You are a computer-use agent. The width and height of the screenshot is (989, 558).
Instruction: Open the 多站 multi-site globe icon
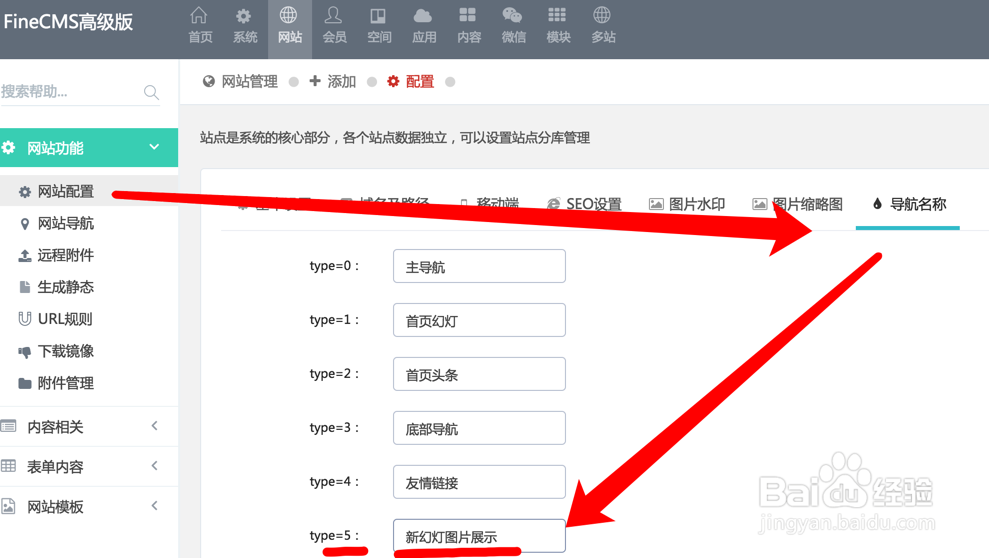coord(602,15)
